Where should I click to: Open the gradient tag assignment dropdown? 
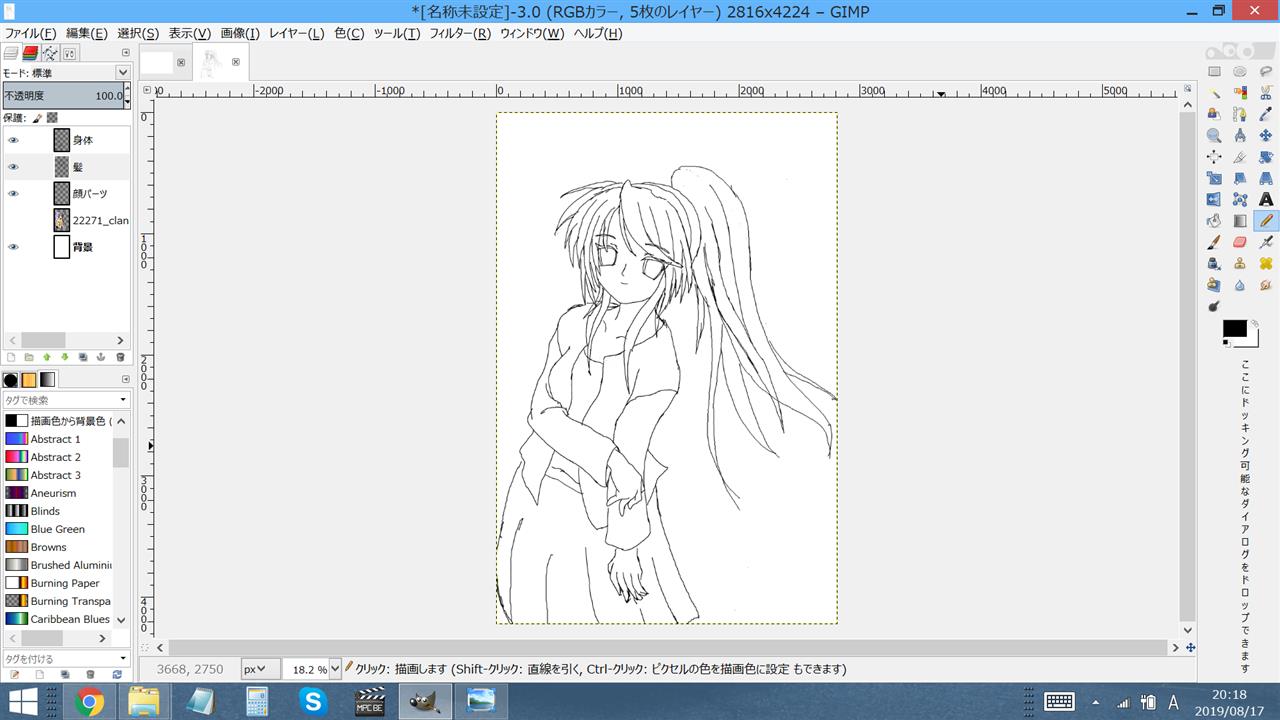pos(124,658)
